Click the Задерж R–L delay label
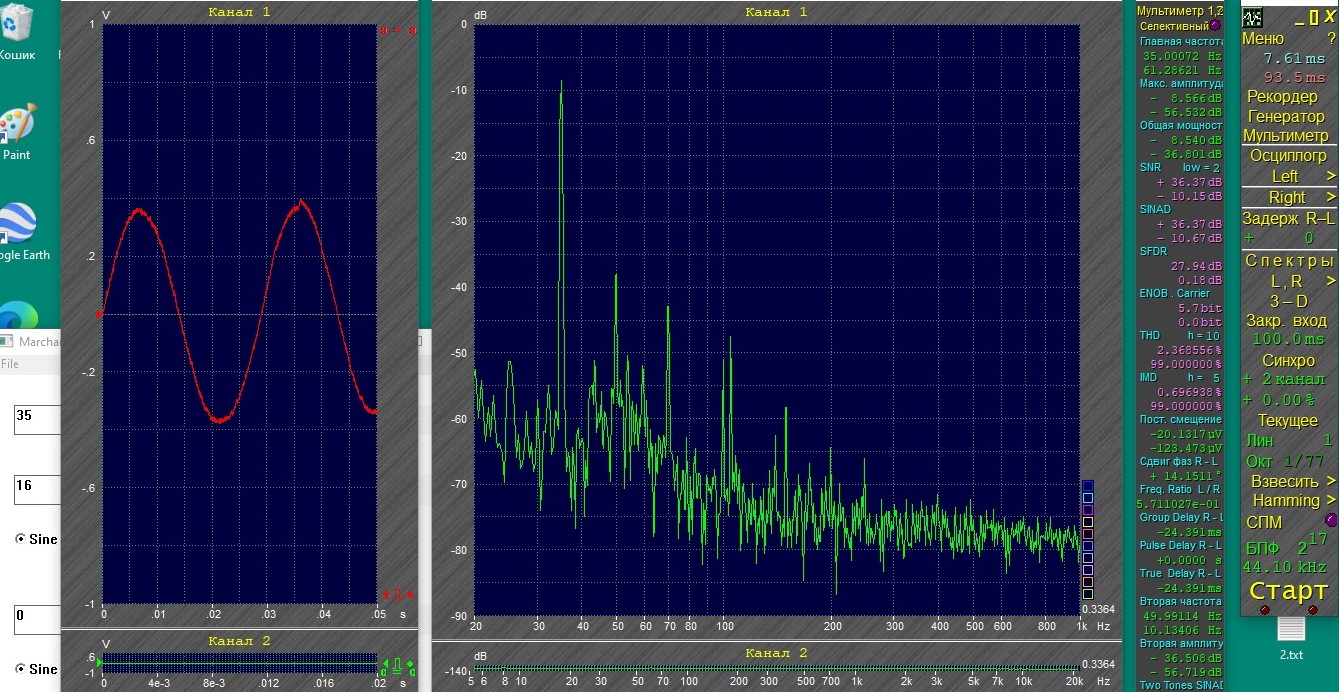 coord(1288,218)
